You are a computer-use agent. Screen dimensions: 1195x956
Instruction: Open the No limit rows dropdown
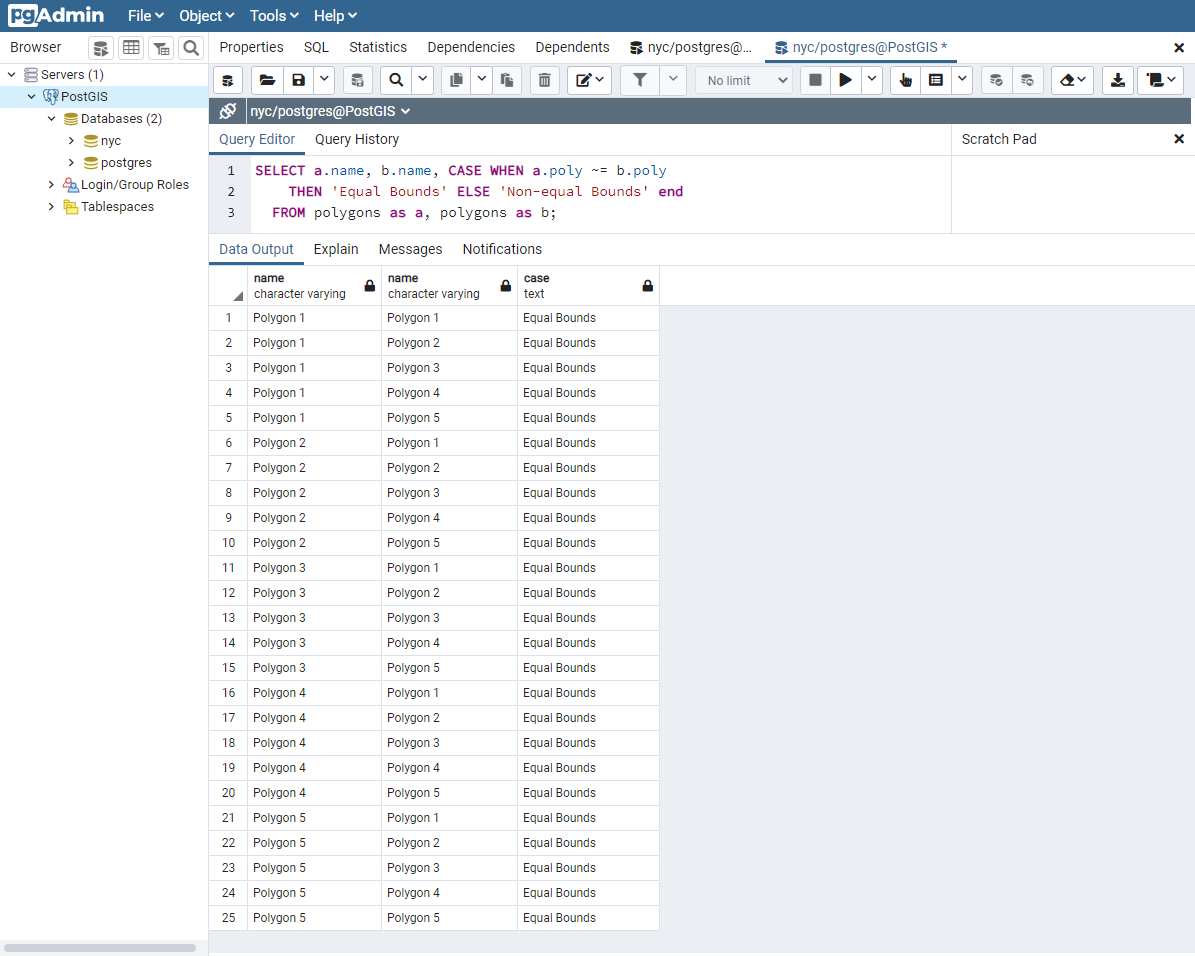click(743, 80)
